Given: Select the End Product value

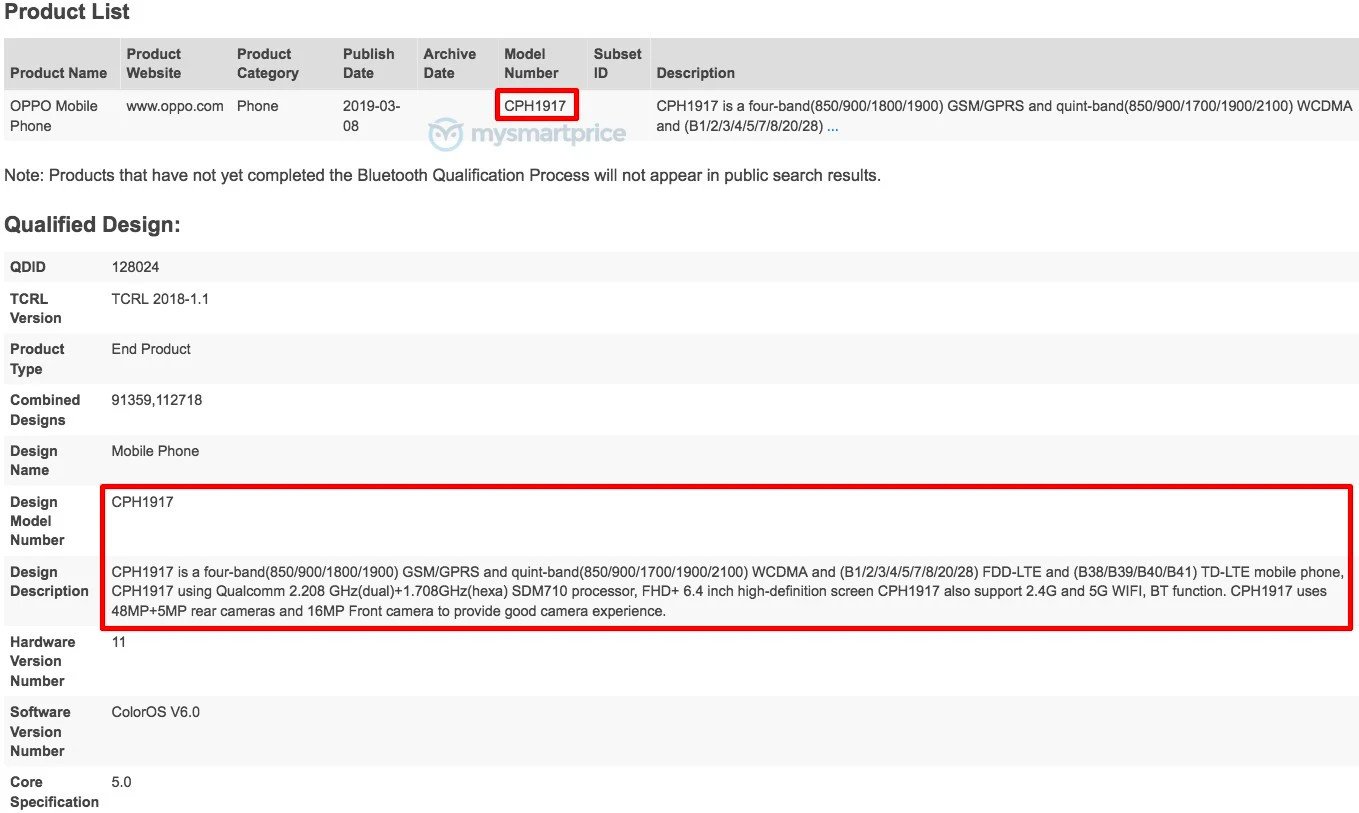Looking at the screenshot, I should click(x=151, y=349).
